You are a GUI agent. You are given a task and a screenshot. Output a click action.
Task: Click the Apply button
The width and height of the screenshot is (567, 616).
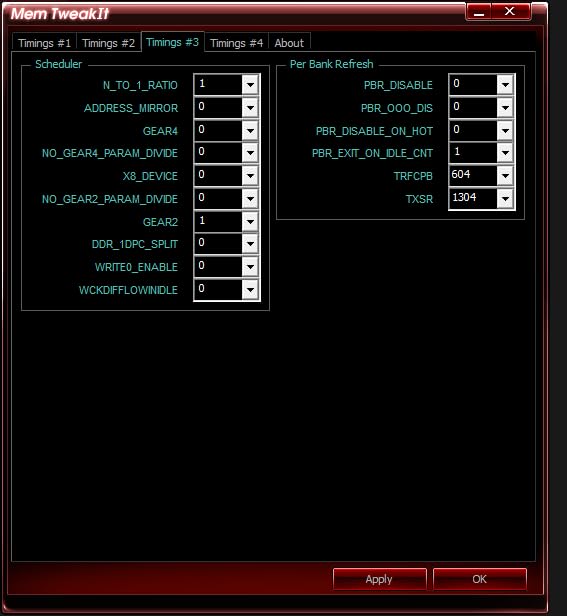point(380,579)
